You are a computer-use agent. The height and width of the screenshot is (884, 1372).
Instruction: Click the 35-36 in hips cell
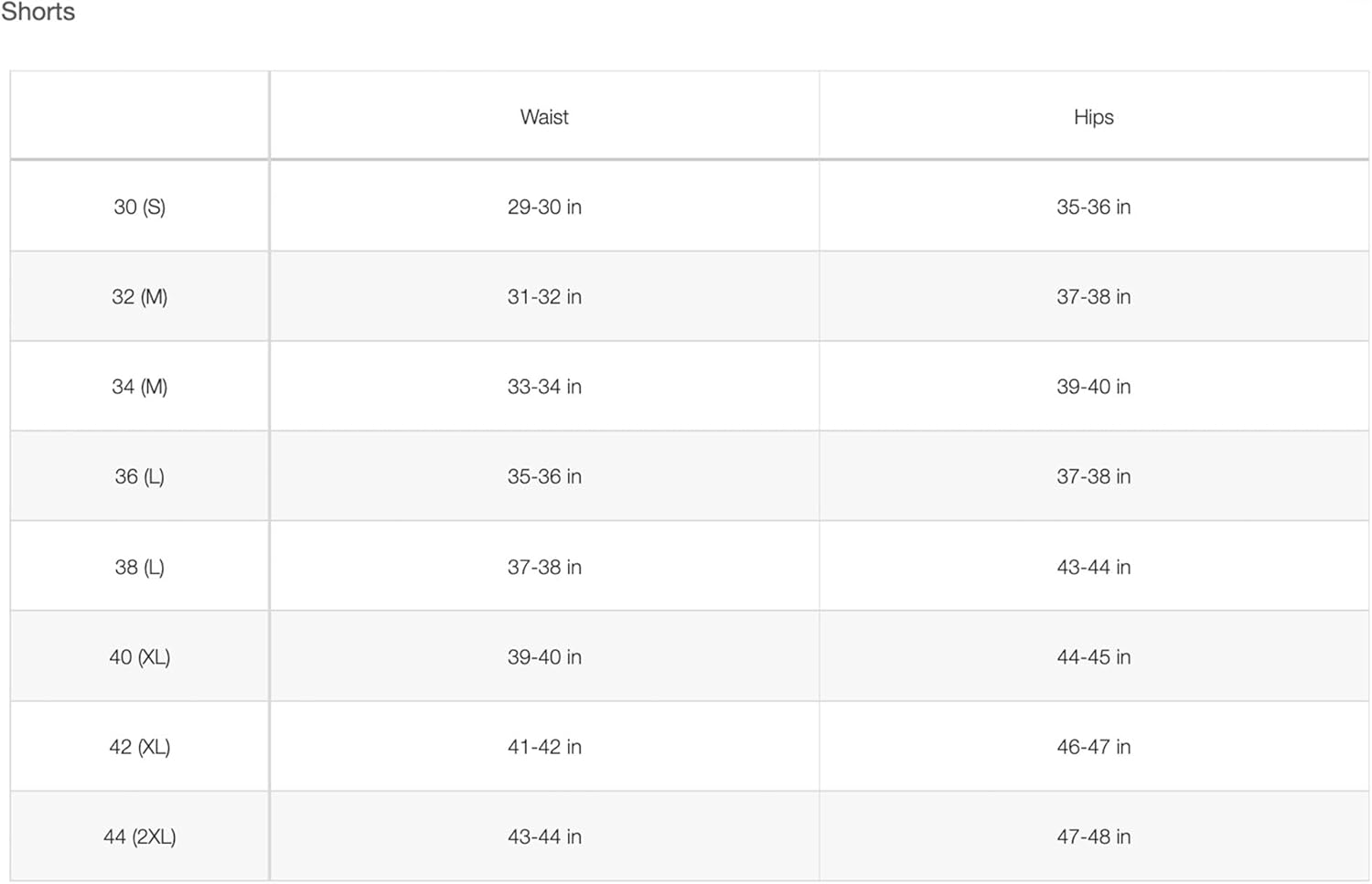coord(1093,207)
